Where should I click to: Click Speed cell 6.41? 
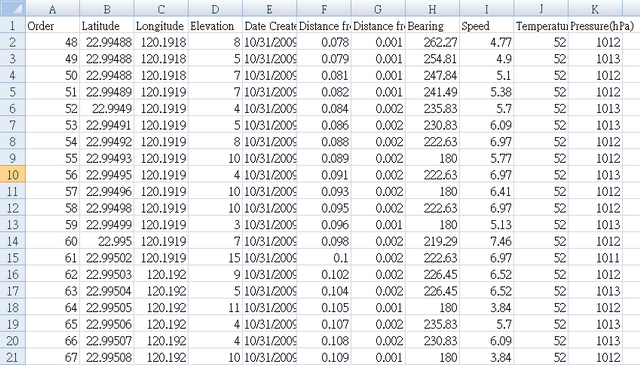tap(487, 191)
